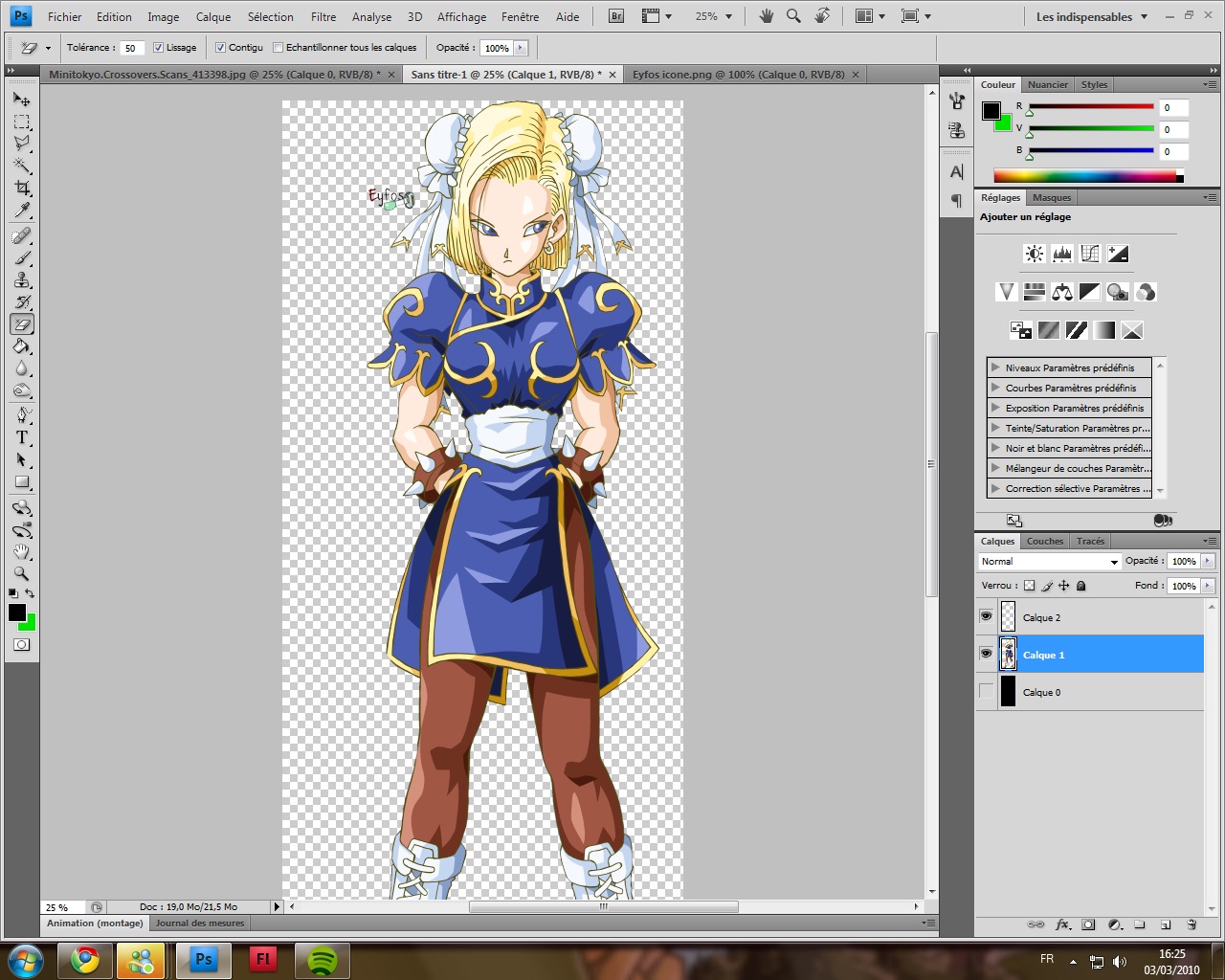Viewport: 1225px width, 980px height.
Task: Lock everything on the selected layer
Action: (1080, 586)
